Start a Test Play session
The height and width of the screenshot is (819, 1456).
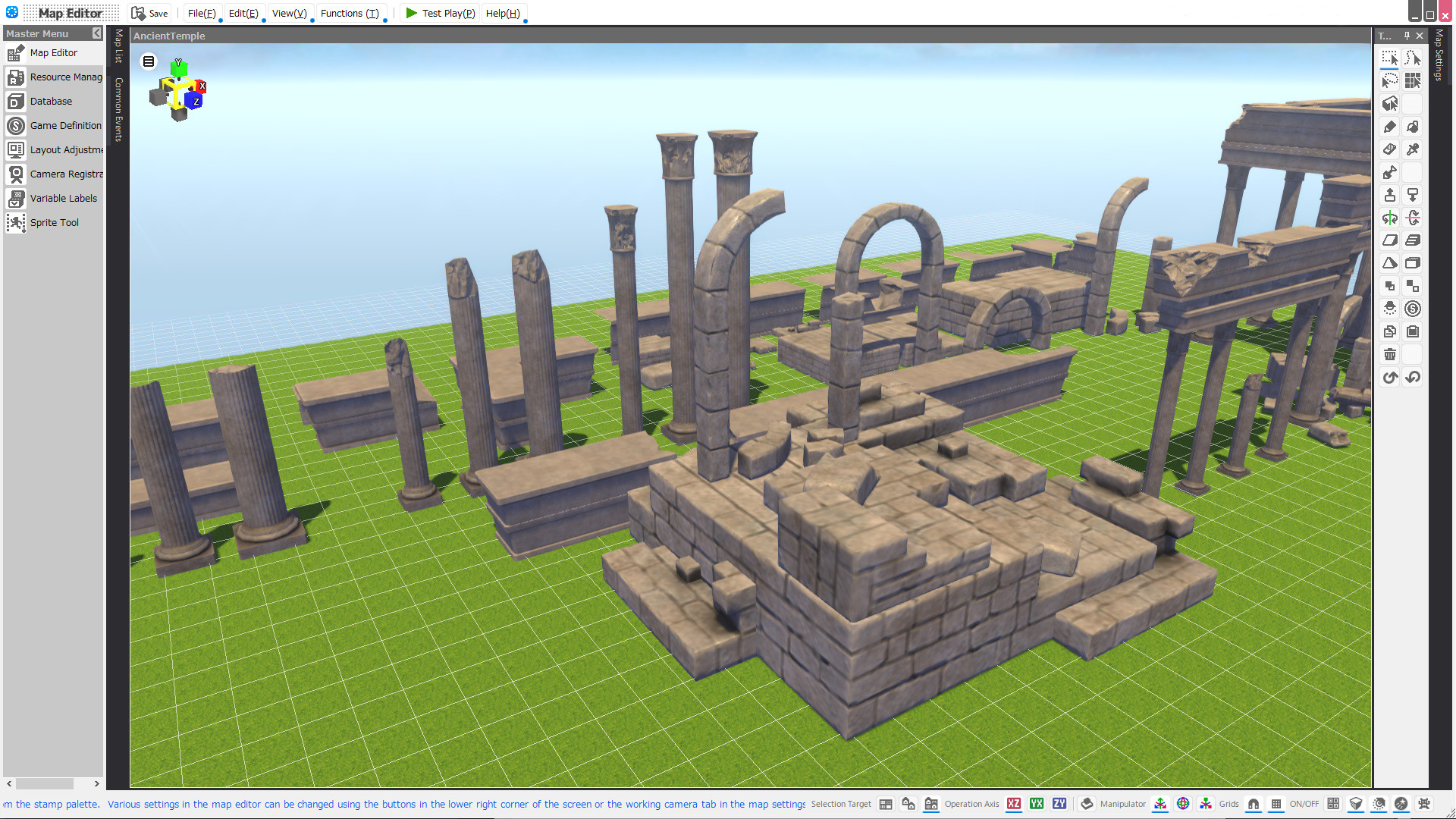coord(440,13)
